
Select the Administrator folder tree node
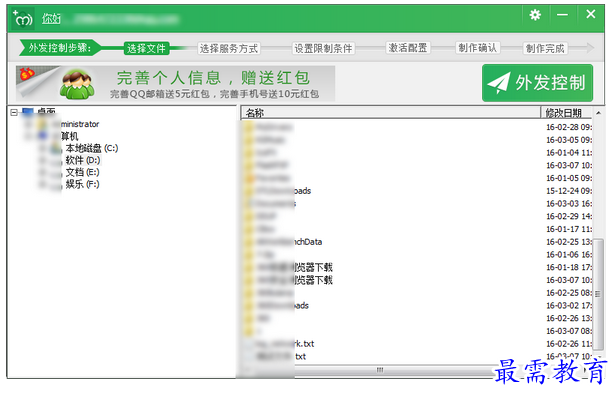(x=75, y=124)
